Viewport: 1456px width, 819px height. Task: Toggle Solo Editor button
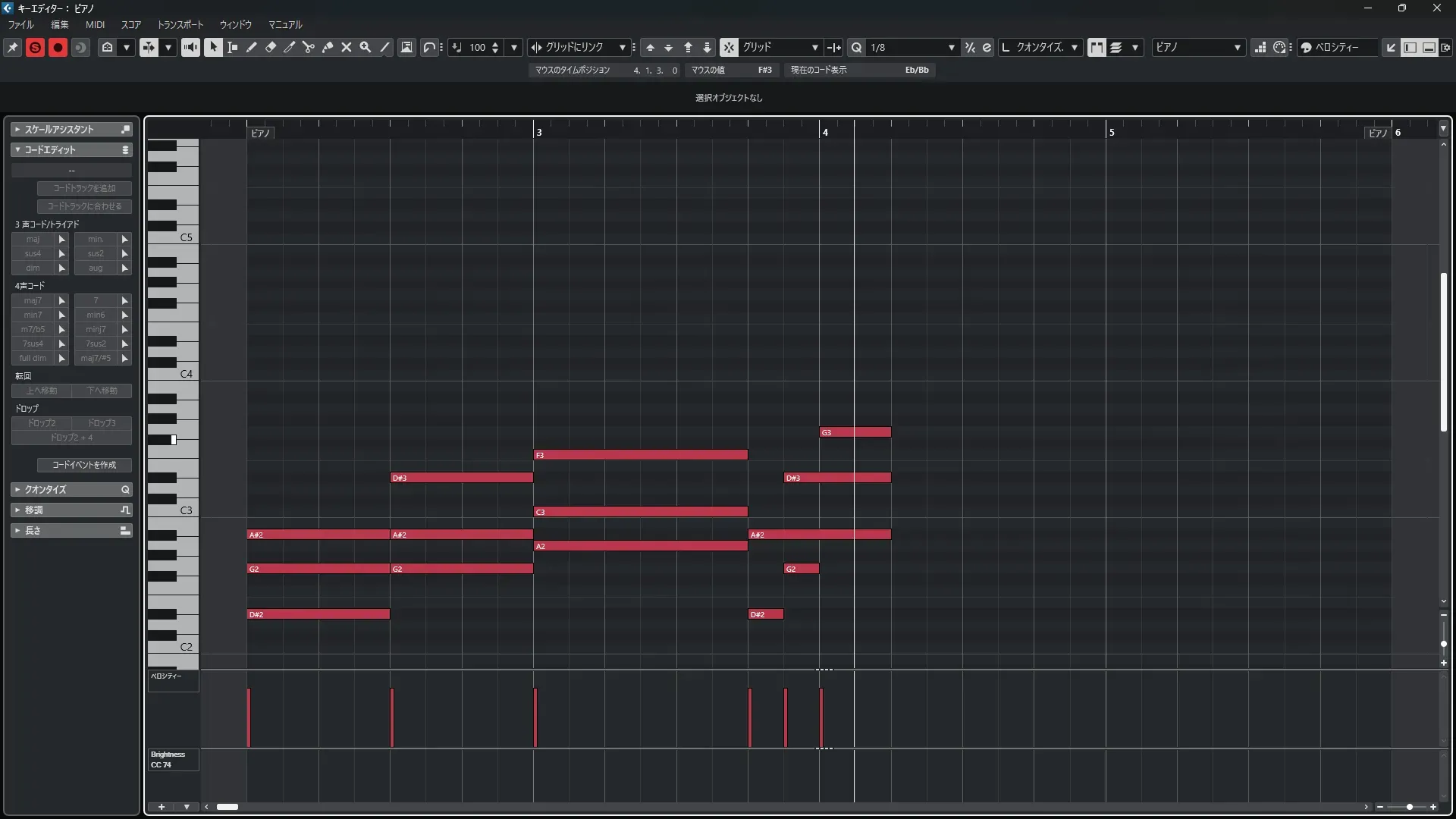(x=35, y=48)
